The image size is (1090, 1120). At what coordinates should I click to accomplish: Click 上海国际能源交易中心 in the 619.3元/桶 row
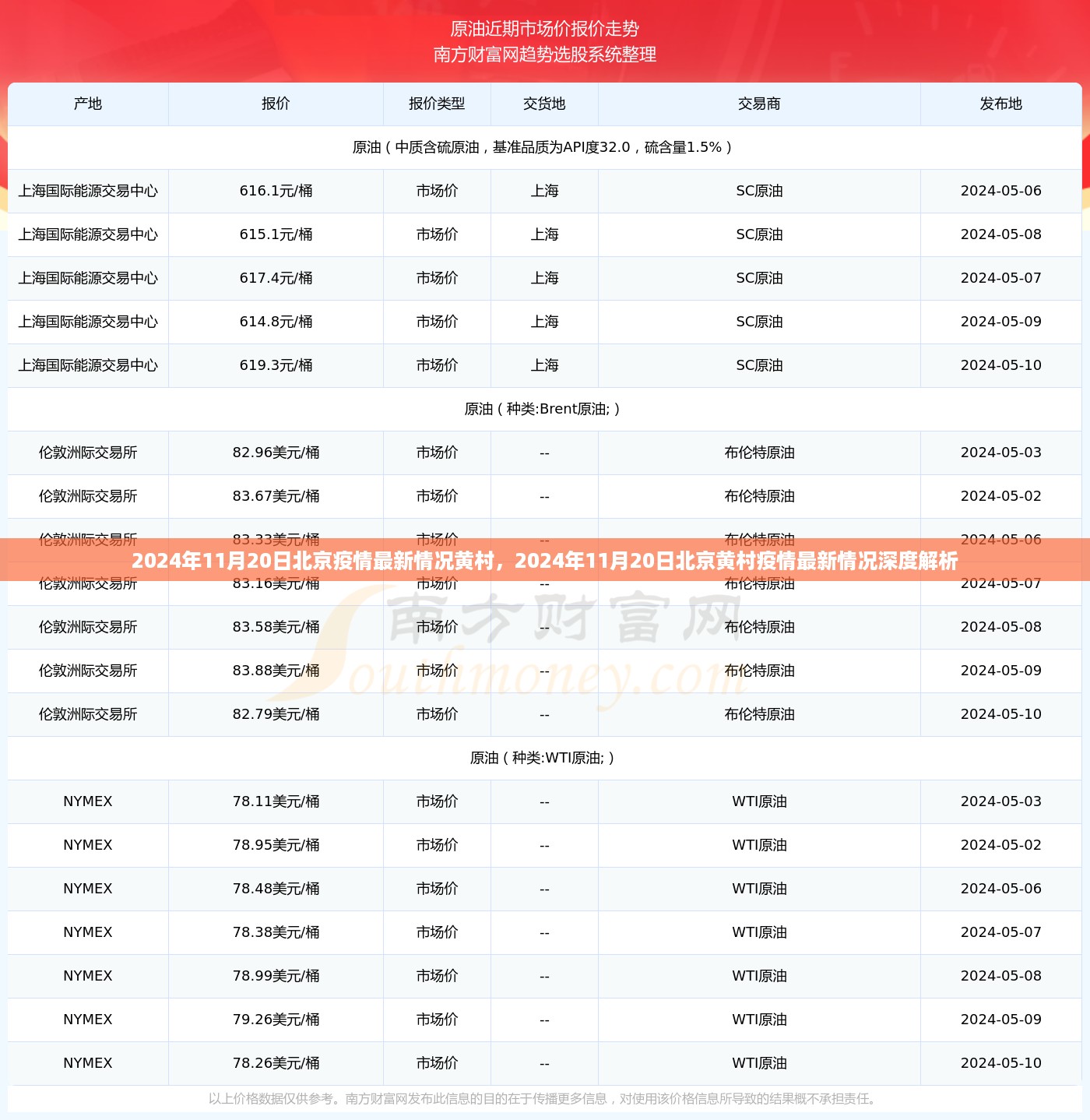88,365
